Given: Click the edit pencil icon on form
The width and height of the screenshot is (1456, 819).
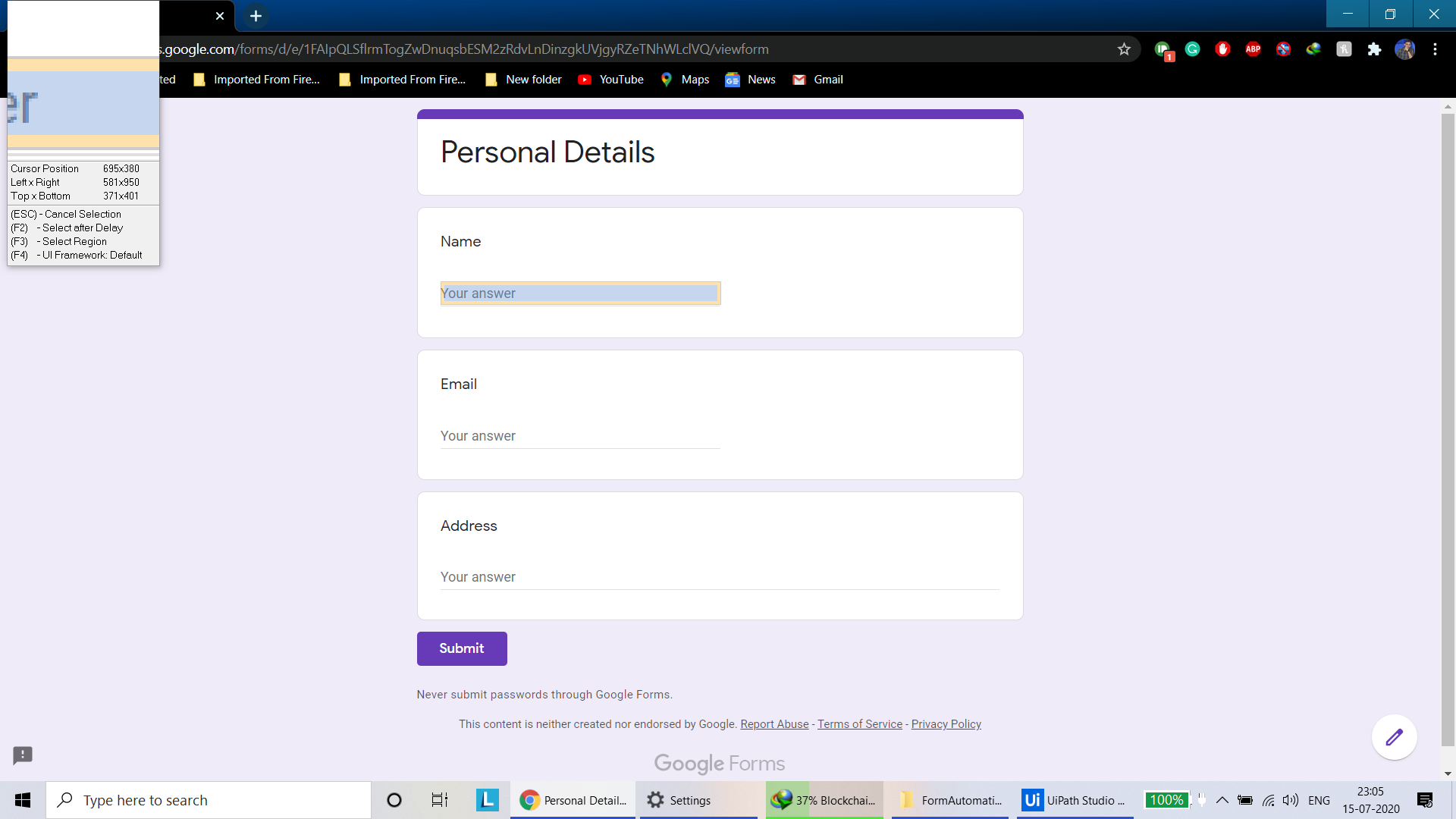Looking at the screenshot, I should 1394,737.
